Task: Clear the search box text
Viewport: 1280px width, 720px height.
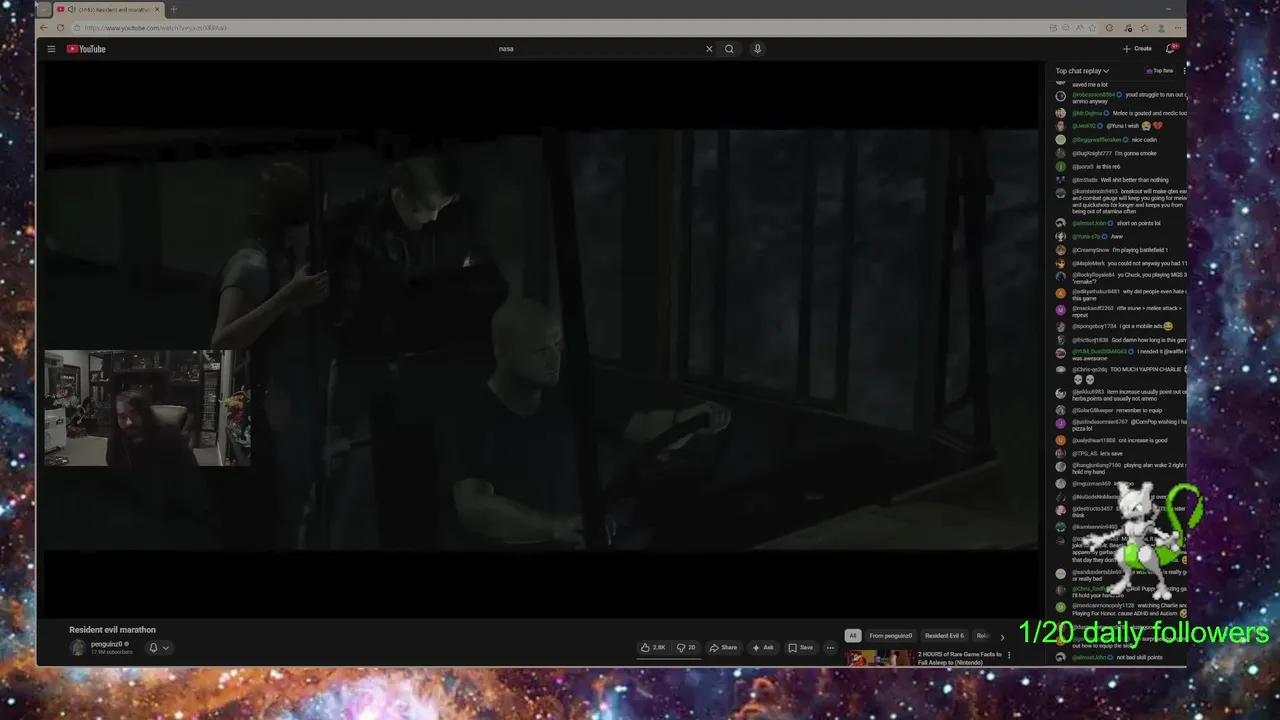Action: click(709, 49)
